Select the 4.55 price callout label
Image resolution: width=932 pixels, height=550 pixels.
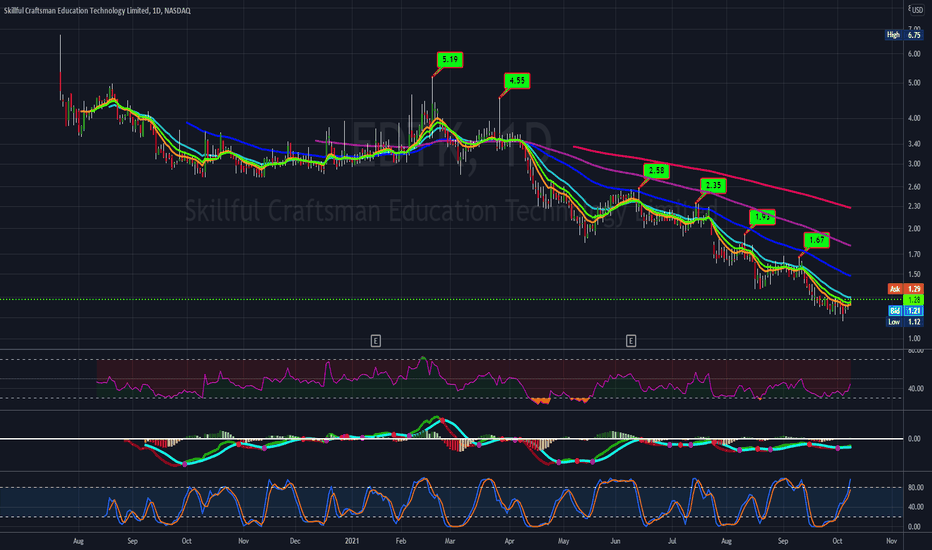click(x=517, y=80)
